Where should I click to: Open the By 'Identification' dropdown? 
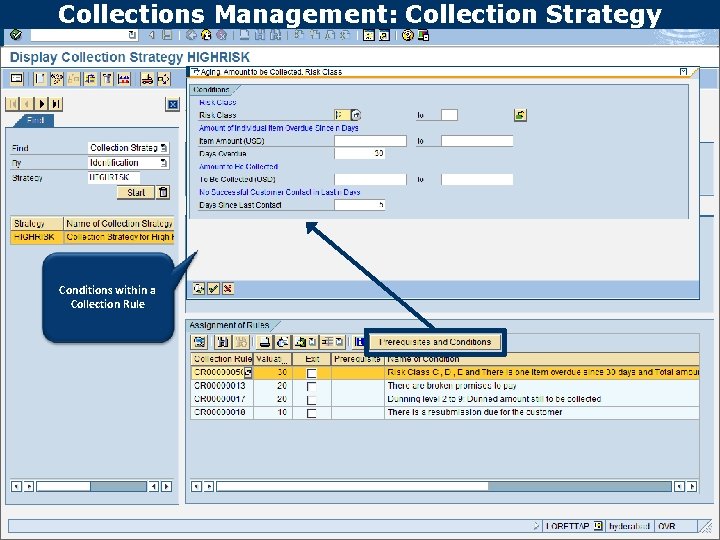[x=164, y=163]
